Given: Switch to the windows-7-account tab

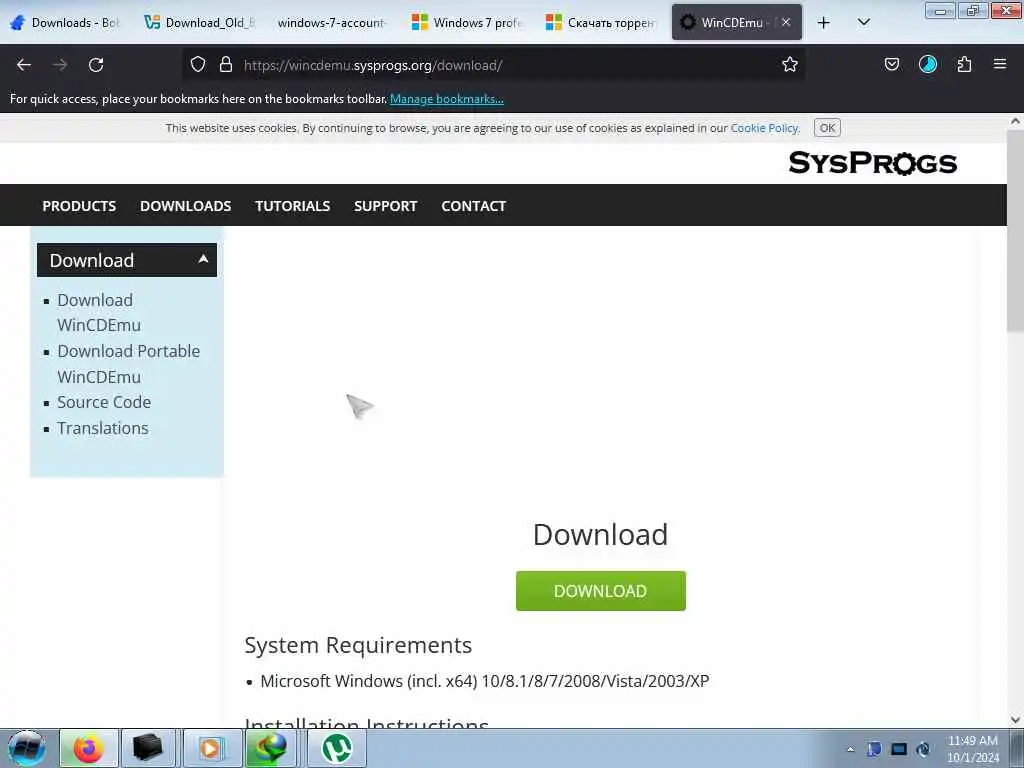Looking at the screenshot, I should click(x=331, y=23).
